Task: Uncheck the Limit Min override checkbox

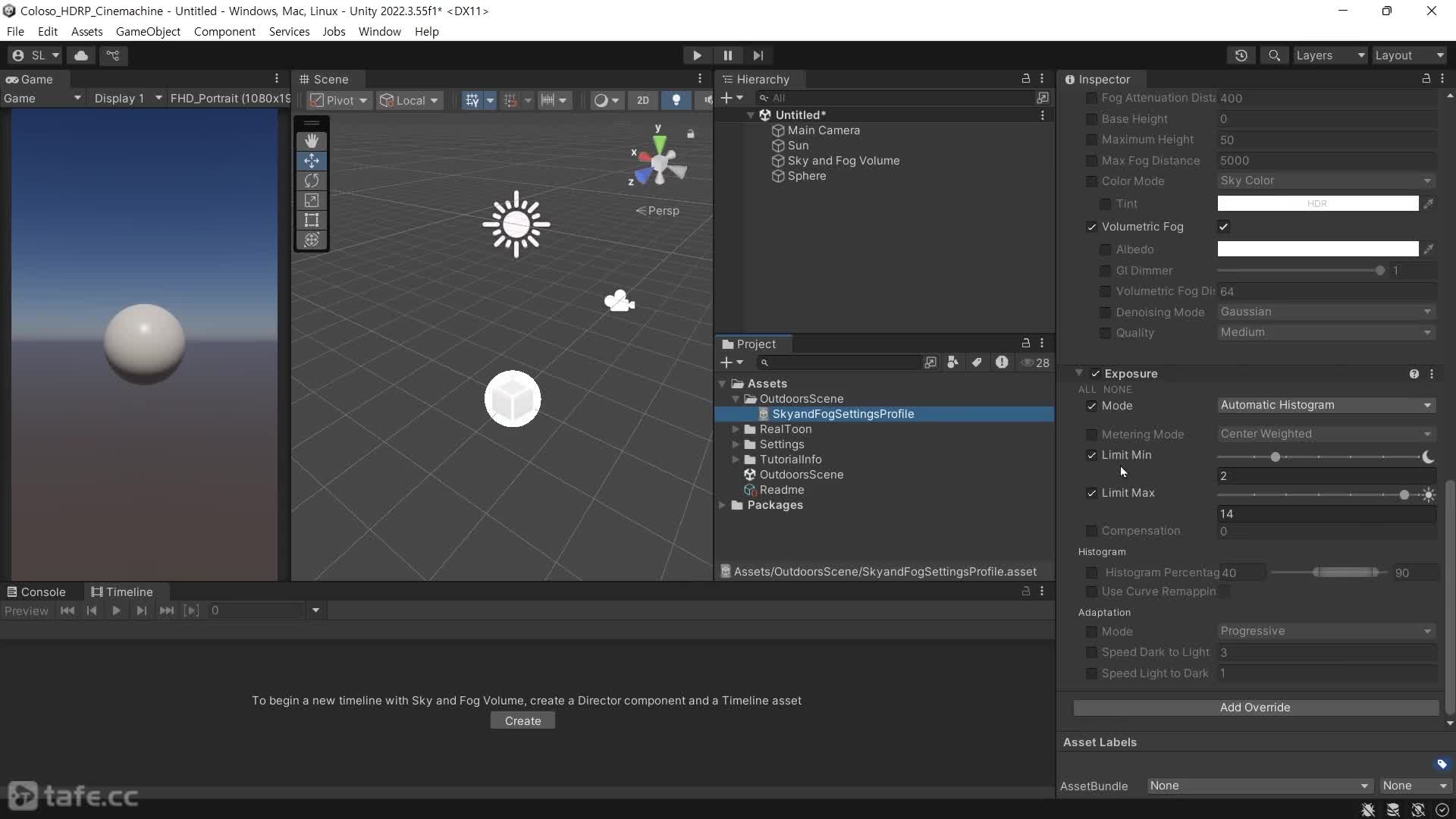Action: tap(1091, 455)
